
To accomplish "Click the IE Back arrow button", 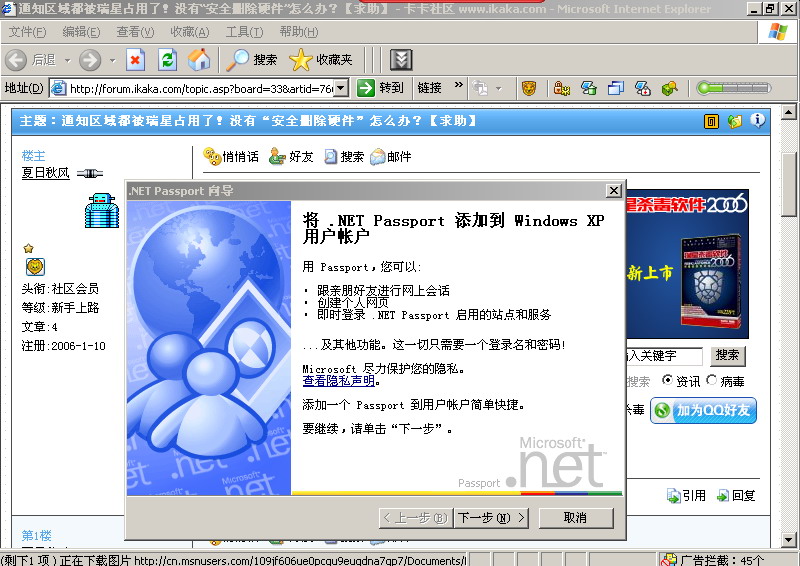I will 16,60.
